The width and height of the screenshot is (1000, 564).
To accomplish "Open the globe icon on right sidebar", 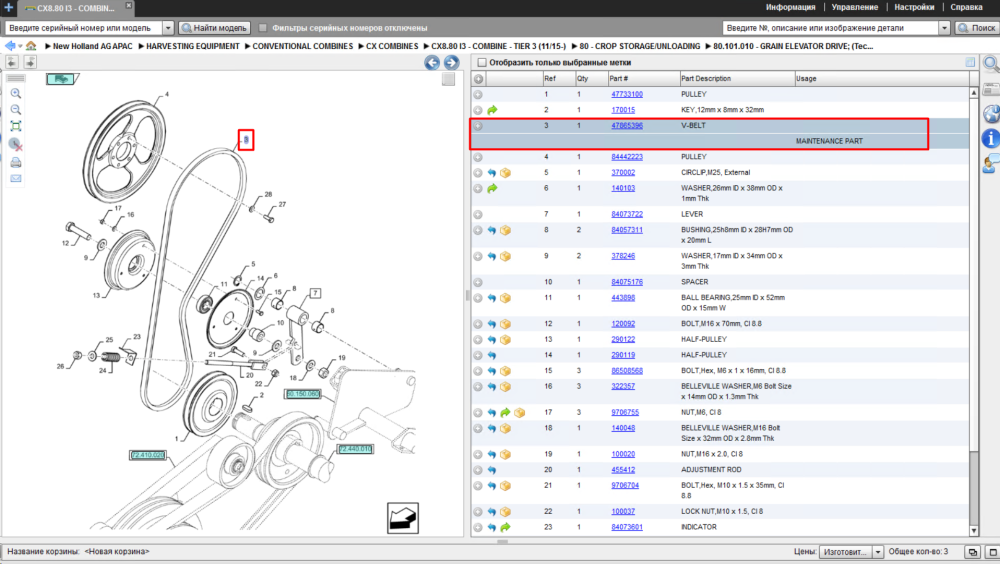I will click(x=991, y=114).
